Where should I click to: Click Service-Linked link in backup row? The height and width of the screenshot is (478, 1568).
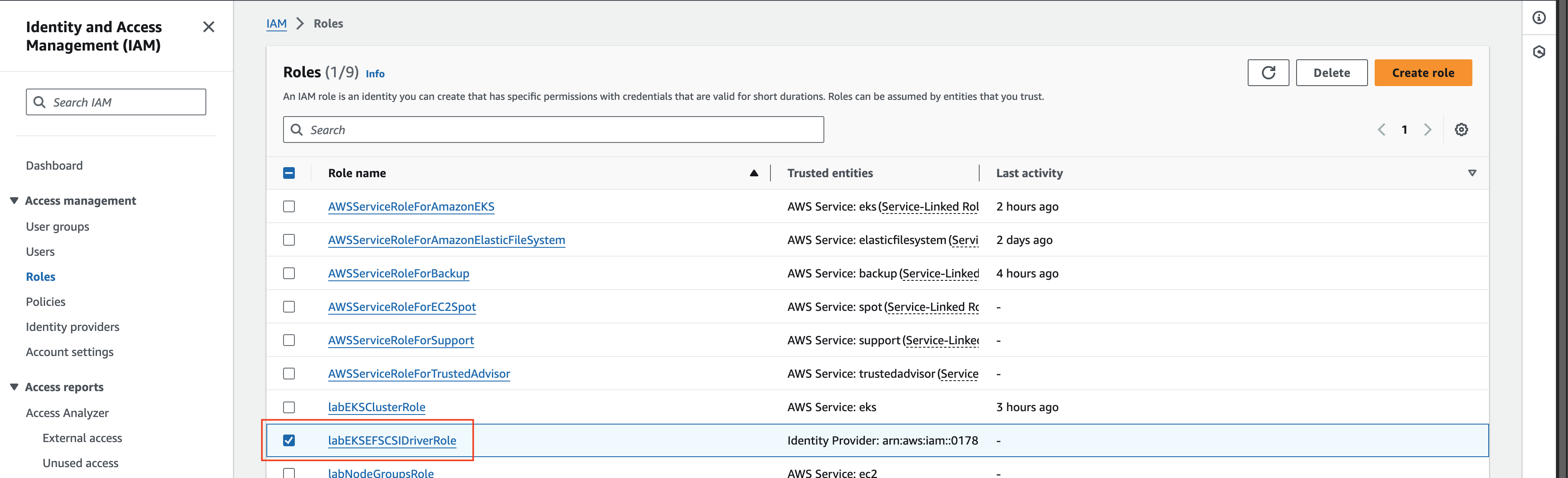940,273
